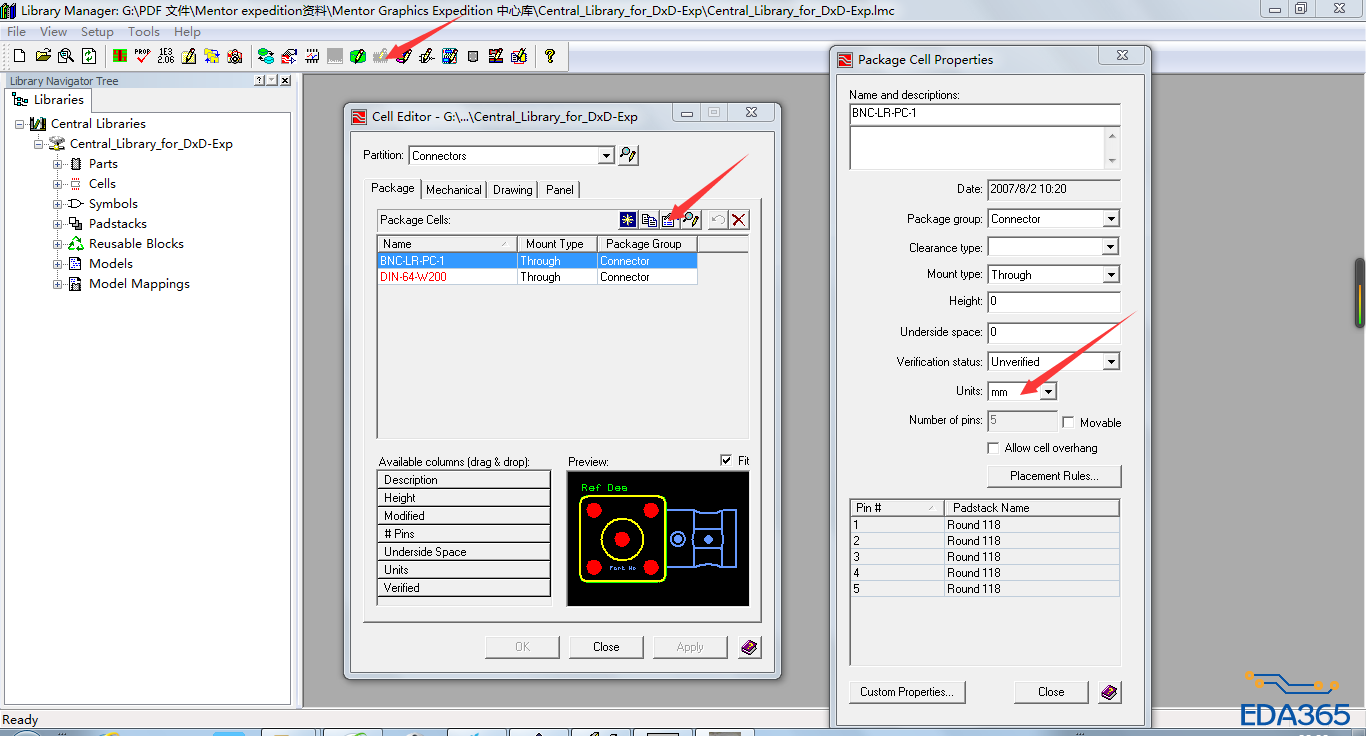
Task: Click the Placement Rules button
Action: (1054, 476)
